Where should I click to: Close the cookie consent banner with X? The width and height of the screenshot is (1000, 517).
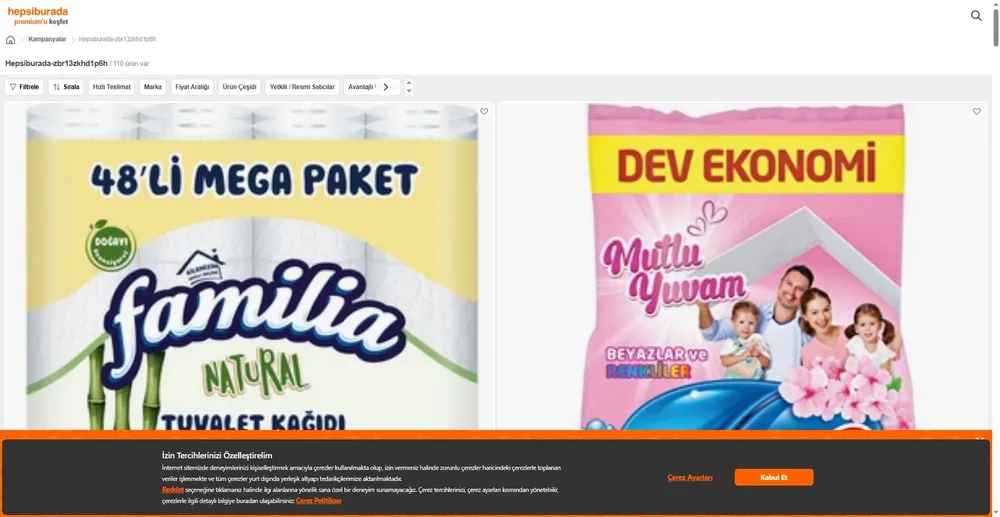pos(979,439)
